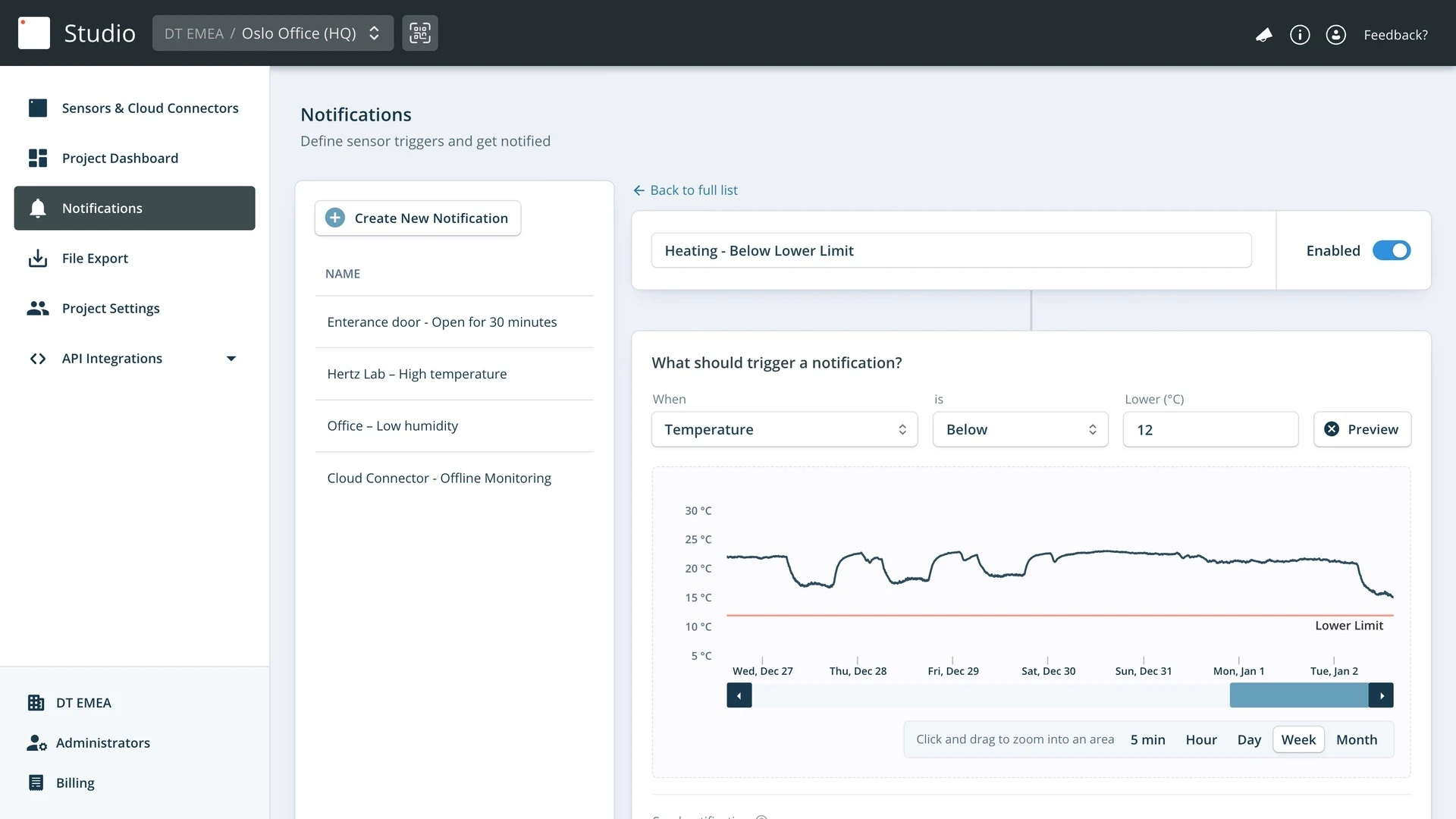Click the File Export download icon

point(37,259)
